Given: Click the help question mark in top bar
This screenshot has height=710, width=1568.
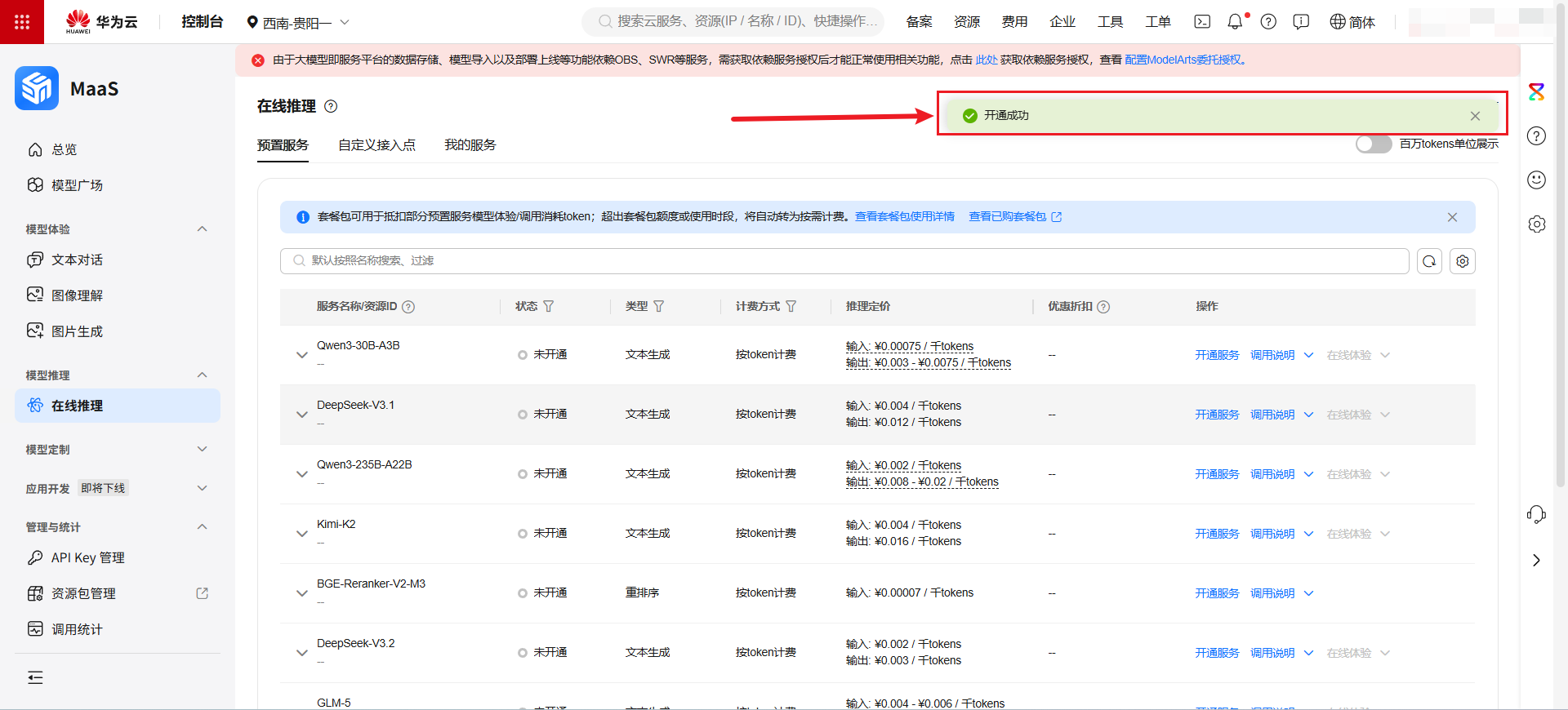Looking at the screenshot, I should (1268, 22).
